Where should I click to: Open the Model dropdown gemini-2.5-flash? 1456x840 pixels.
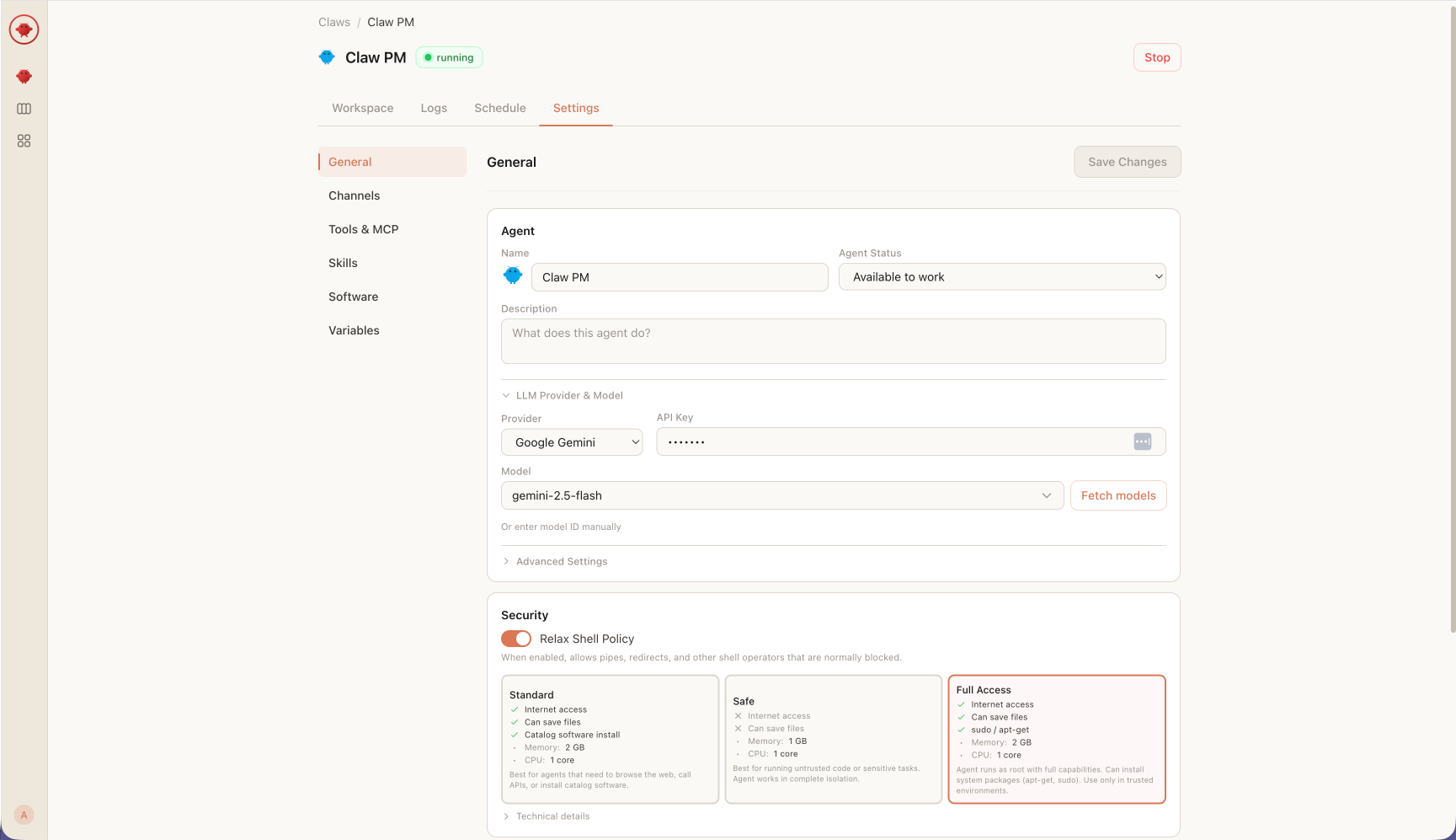(x=782, y=495)
